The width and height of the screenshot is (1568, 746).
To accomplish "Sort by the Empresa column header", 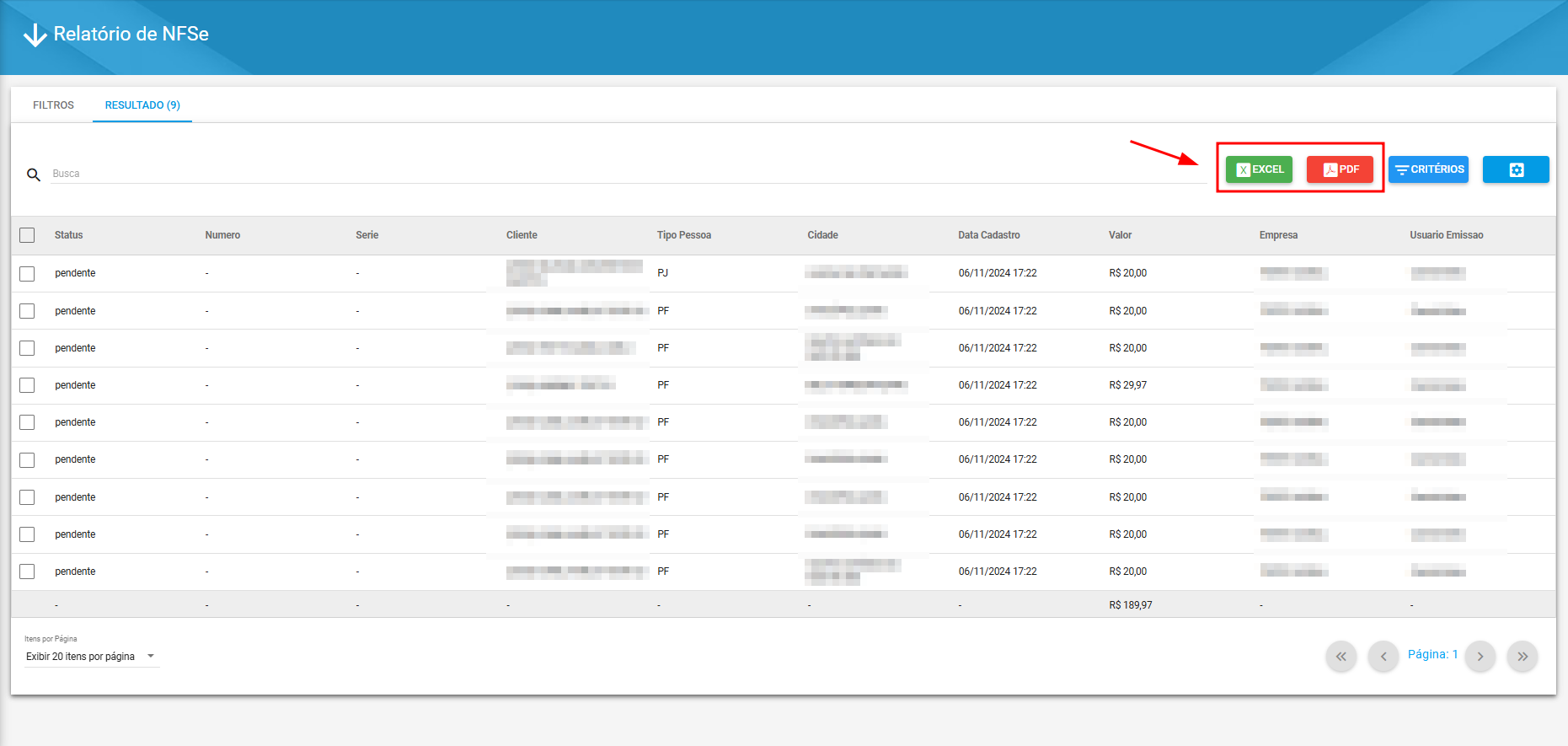I will pyautogui.click(x=1278, y=235).
